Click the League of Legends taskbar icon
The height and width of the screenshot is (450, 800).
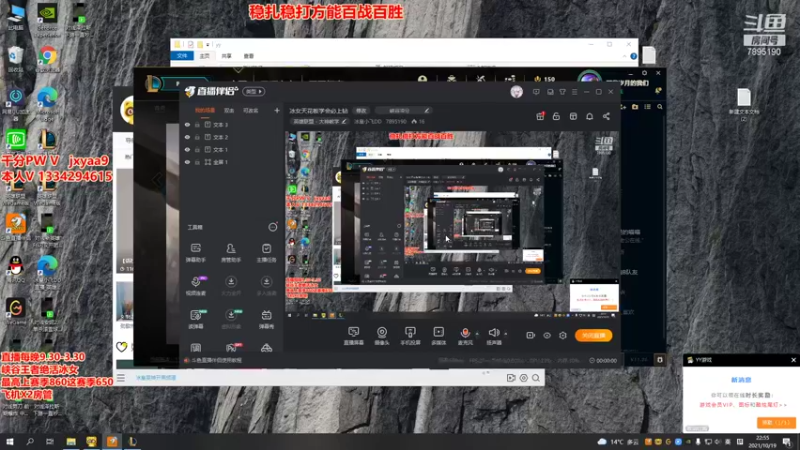click(x=133, y=442)
